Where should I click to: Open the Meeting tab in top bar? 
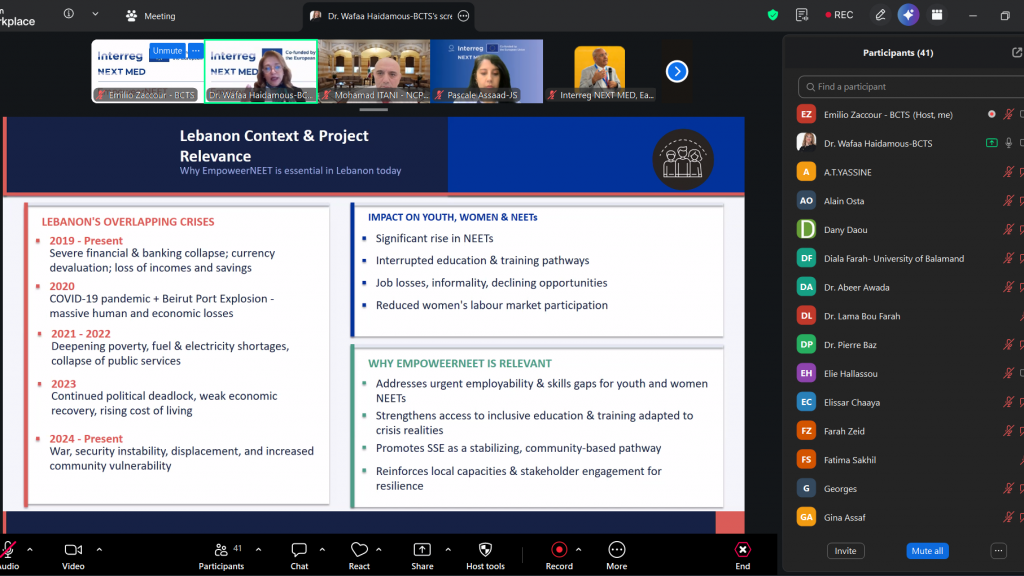tap(150, 16)
